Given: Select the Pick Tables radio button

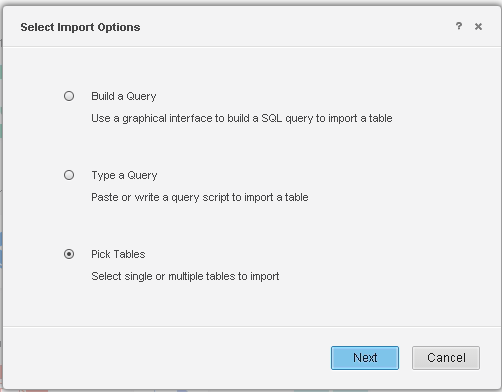Looking at the screenshot, I should 69,254.
